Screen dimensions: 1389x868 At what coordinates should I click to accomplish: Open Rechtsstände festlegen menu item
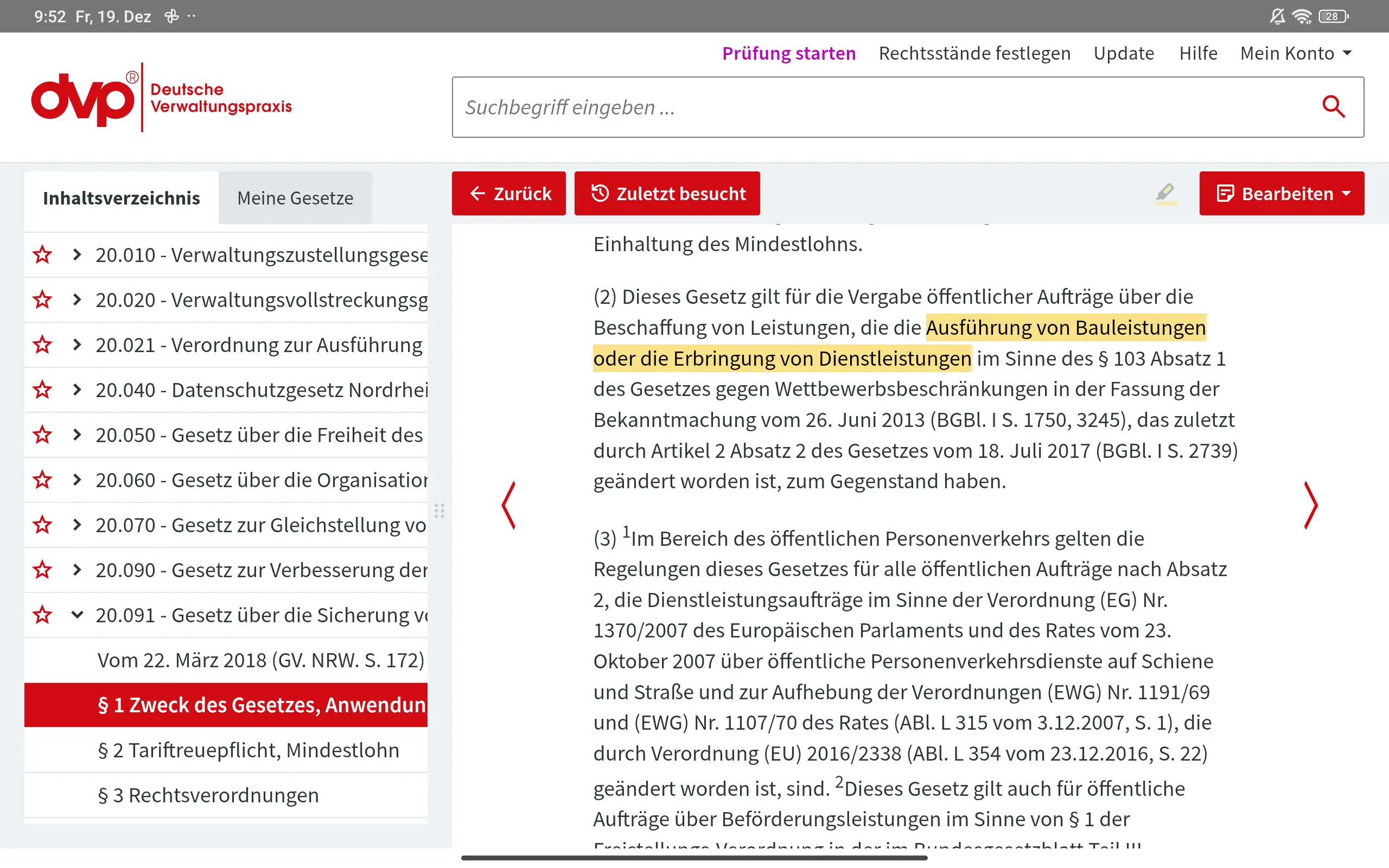(974, 53)
